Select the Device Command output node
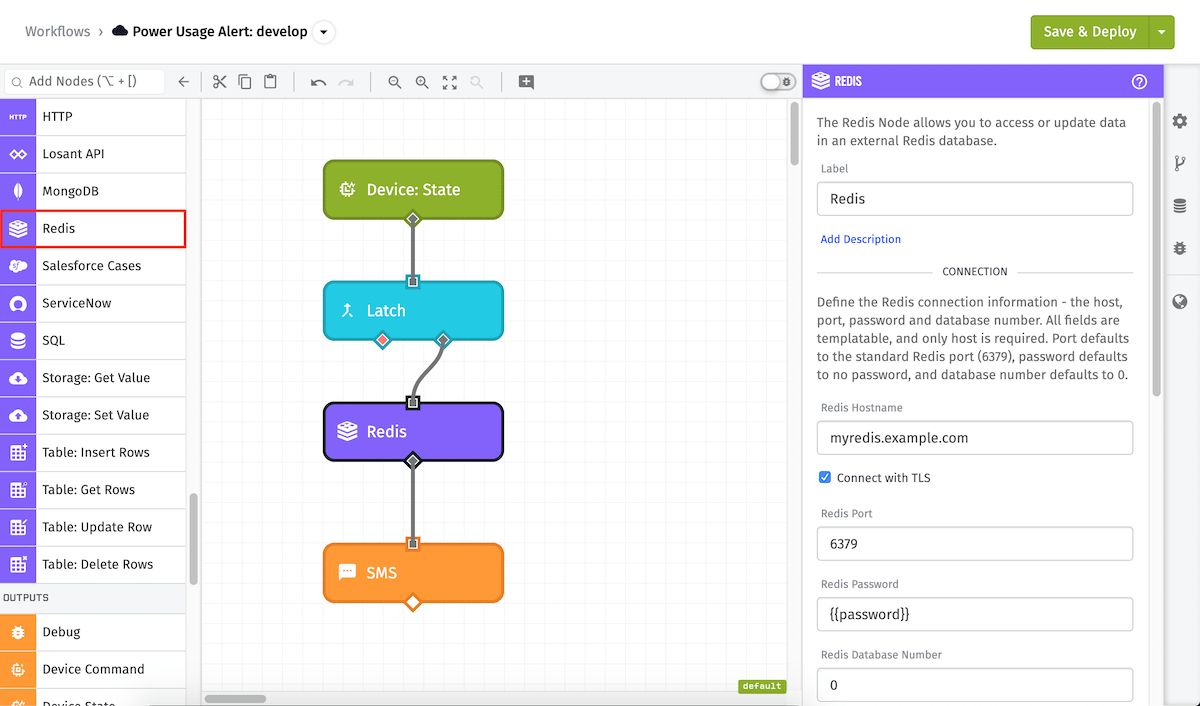 [x=93, y=669]
